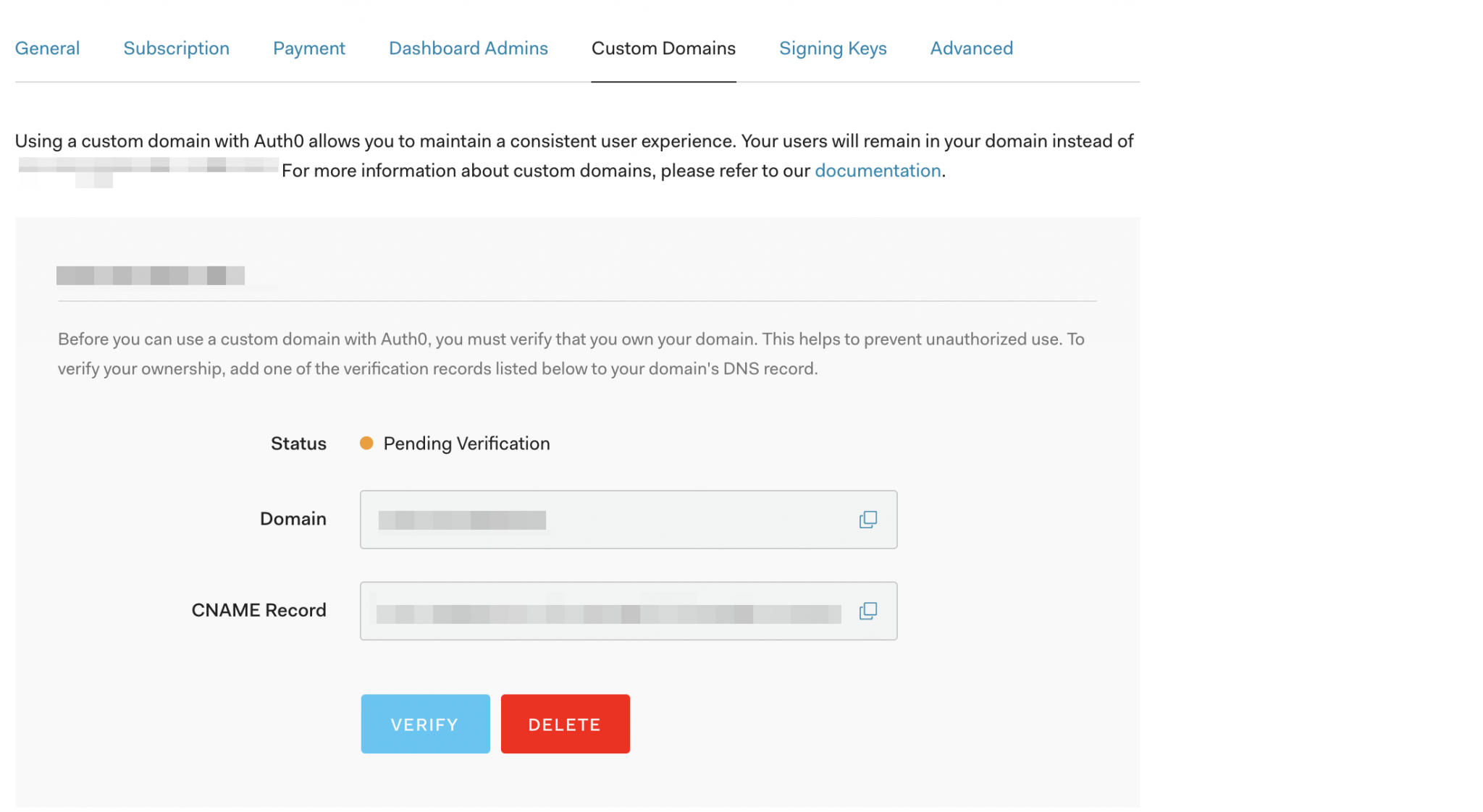Copy the Domain value using its copy icon

[x=868, y=519]
